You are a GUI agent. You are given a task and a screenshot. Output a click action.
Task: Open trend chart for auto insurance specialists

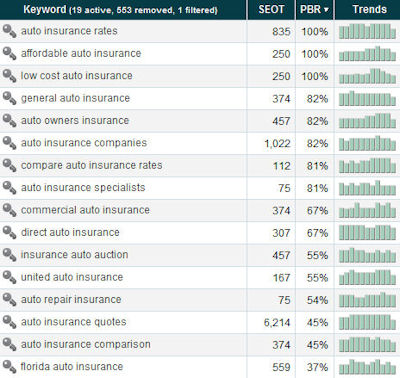pos(368,188)
